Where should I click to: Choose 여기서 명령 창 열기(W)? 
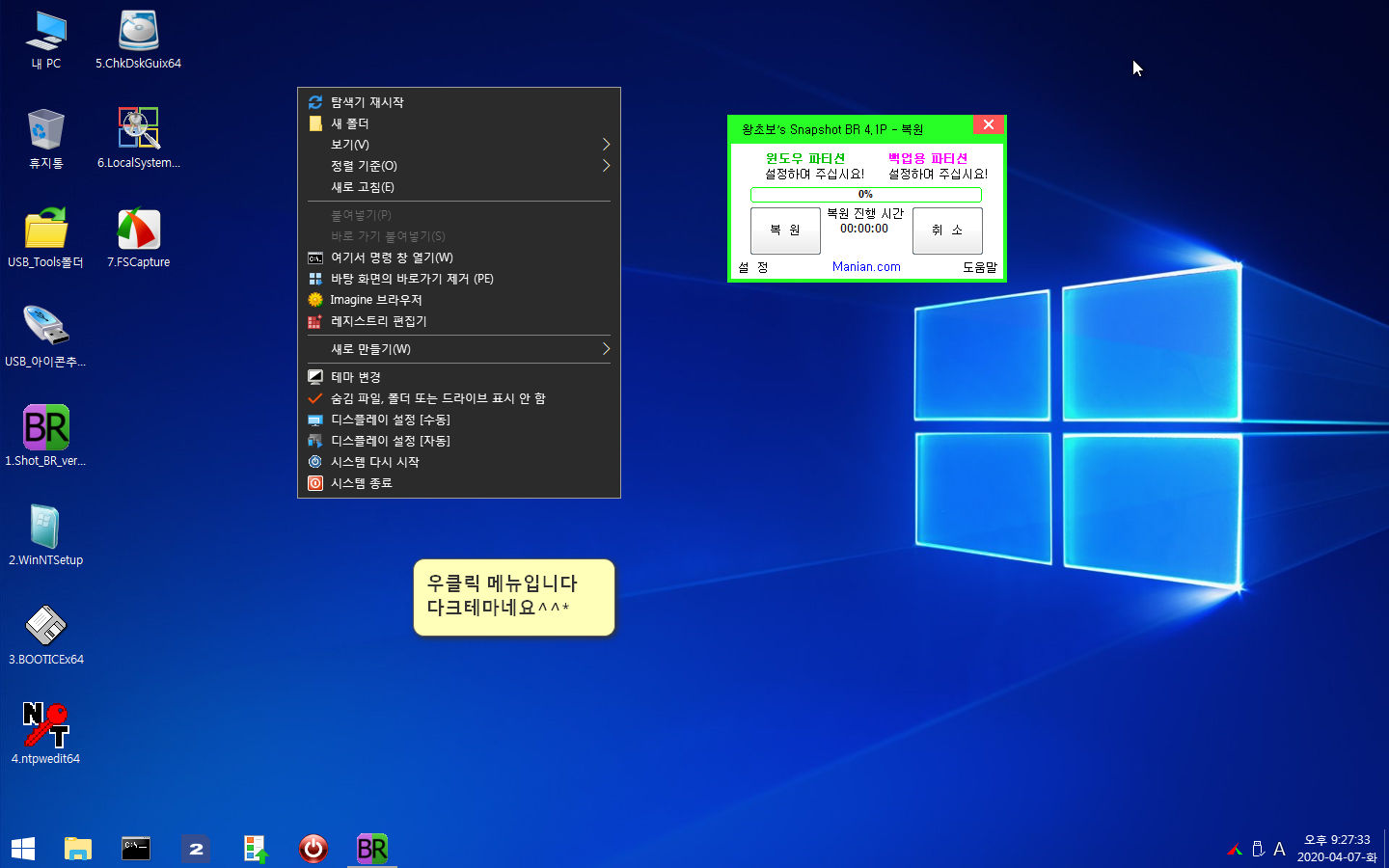[x=459, y=258]
